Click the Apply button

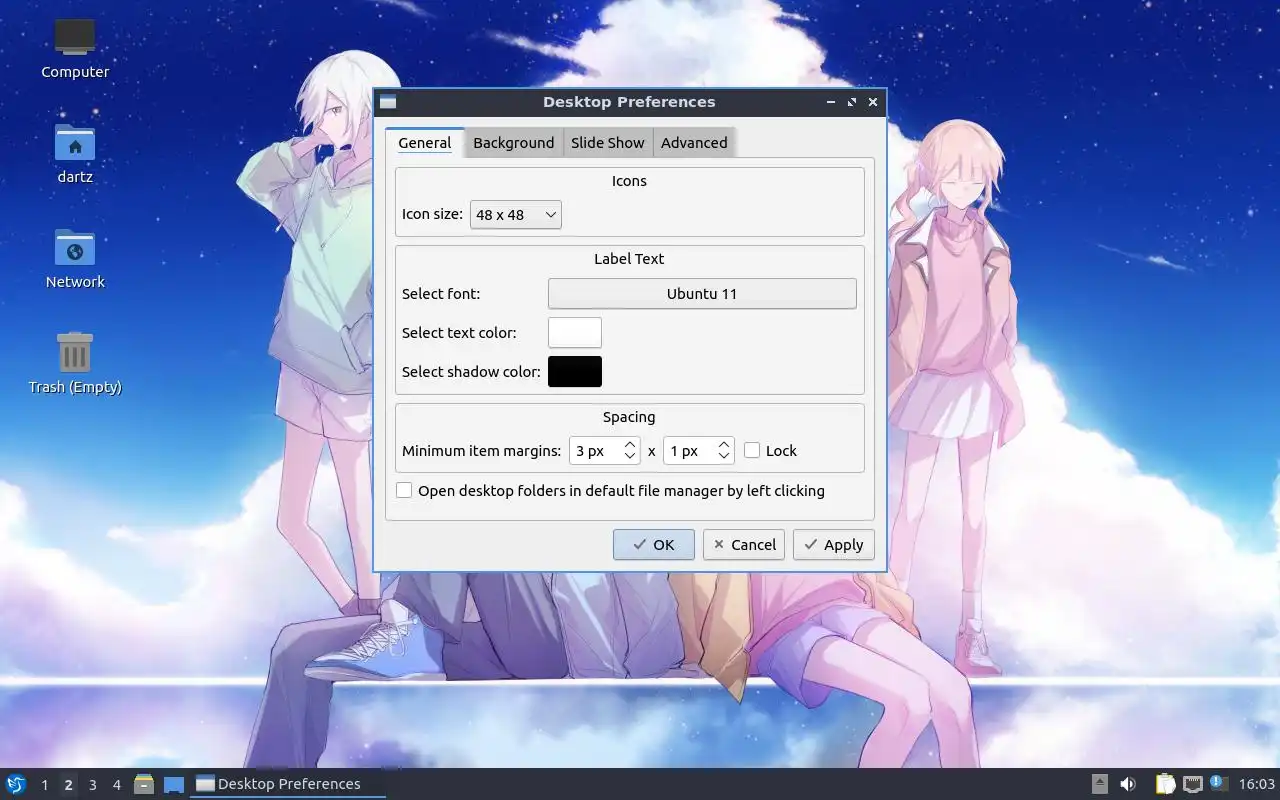coord(834,545)
